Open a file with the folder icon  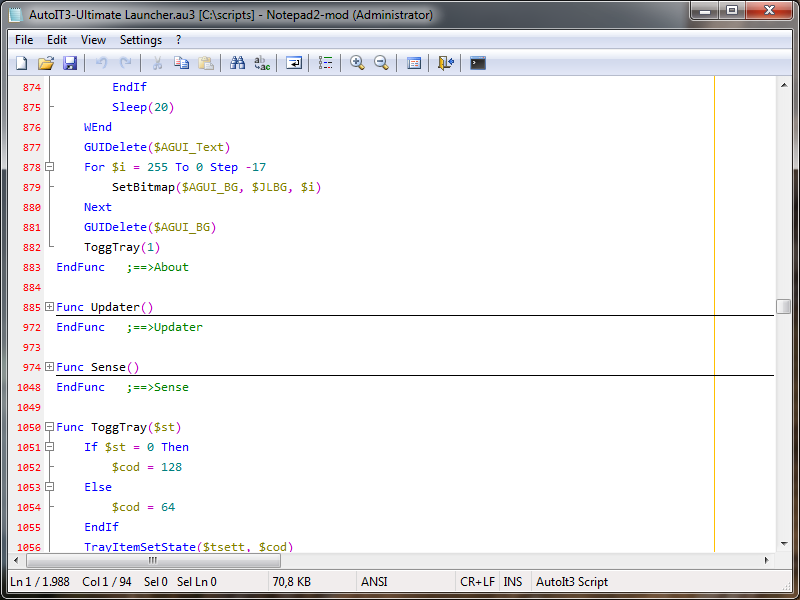coord(46,63)
